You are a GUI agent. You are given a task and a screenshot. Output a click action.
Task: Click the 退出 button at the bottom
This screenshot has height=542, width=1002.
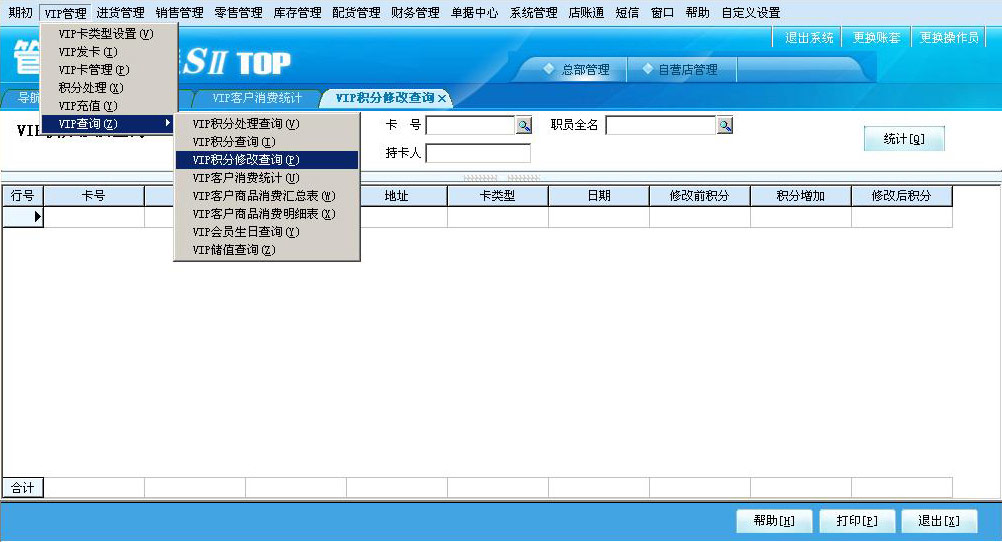pyautogui.click(x=938, y=521)
